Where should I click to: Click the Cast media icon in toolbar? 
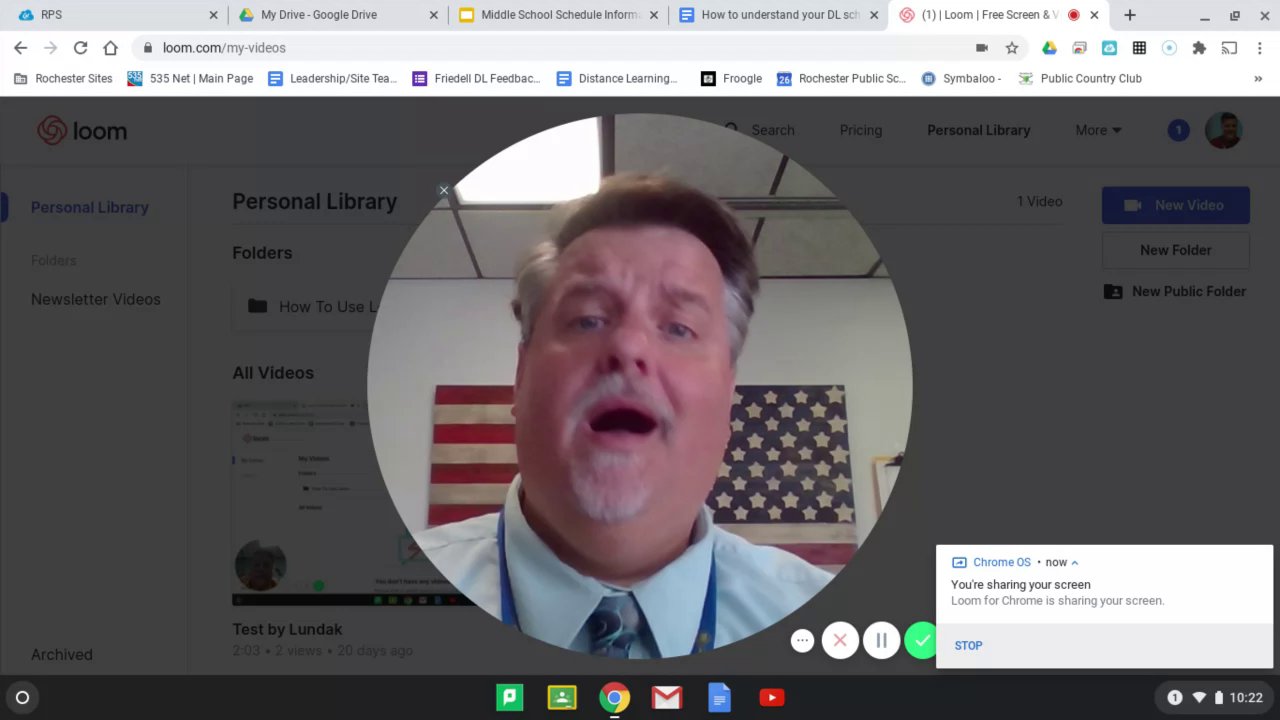[x=1229, y=48]
